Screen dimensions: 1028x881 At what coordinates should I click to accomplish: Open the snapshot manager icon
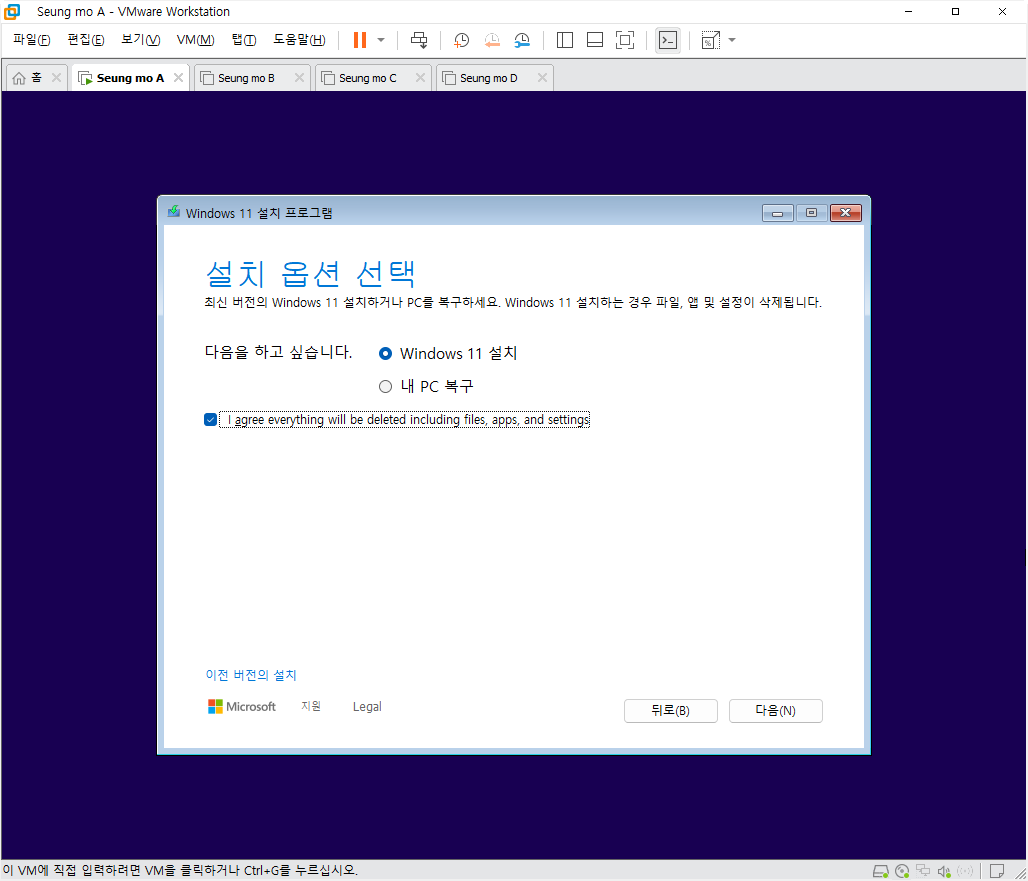click(522, 40)
